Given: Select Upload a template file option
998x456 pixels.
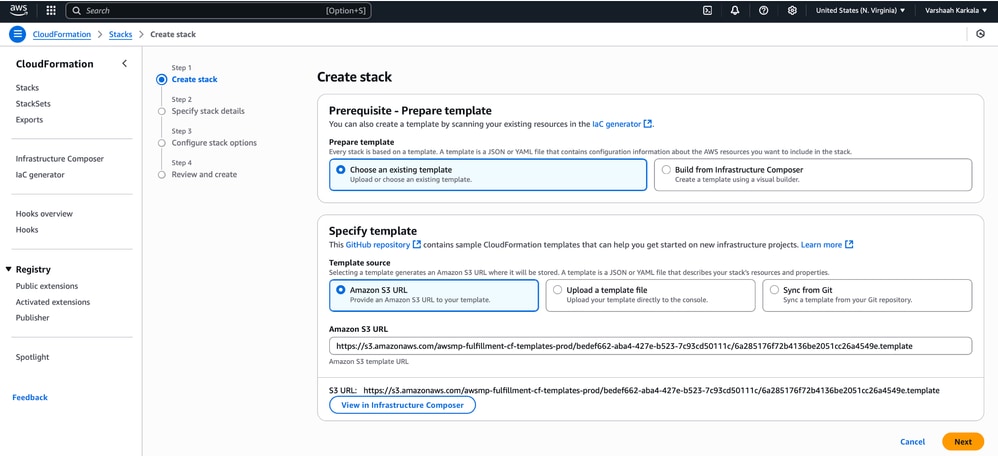Looking at the screenshot, I should pyautogui.click(x=558, y=290).
